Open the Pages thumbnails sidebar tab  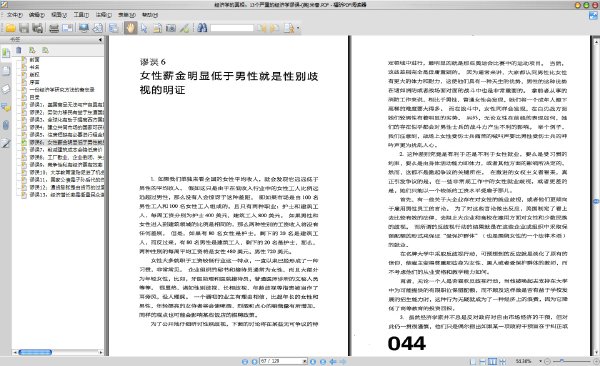(6, 71)
